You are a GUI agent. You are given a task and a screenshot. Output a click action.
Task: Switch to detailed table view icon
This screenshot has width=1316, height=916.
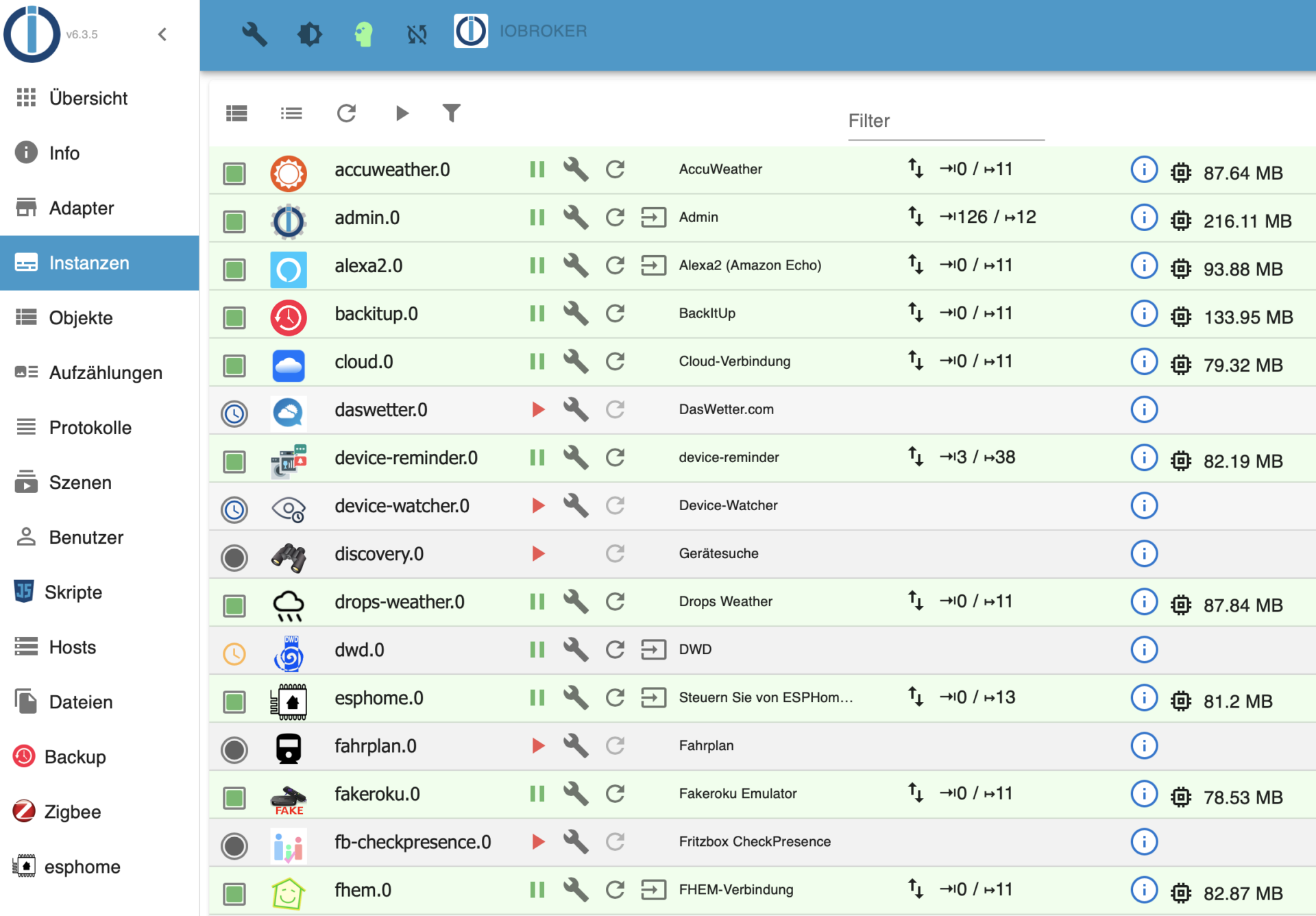(236, 112)
